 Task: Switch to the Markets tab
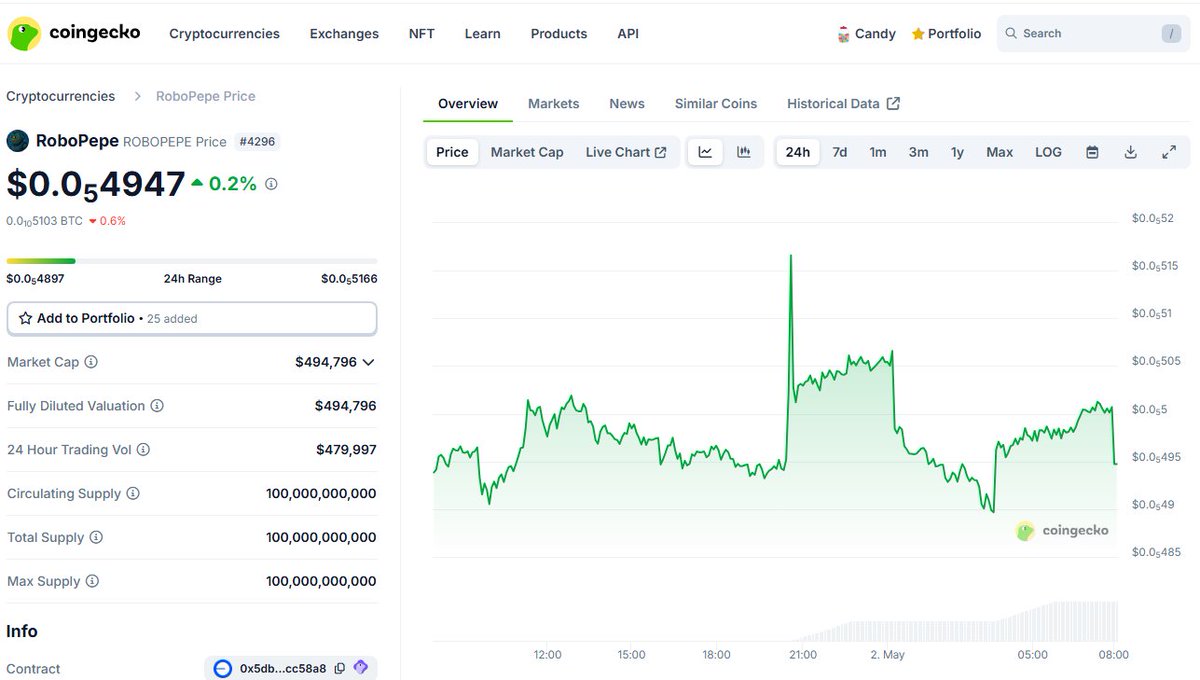(x=554, y=103)
